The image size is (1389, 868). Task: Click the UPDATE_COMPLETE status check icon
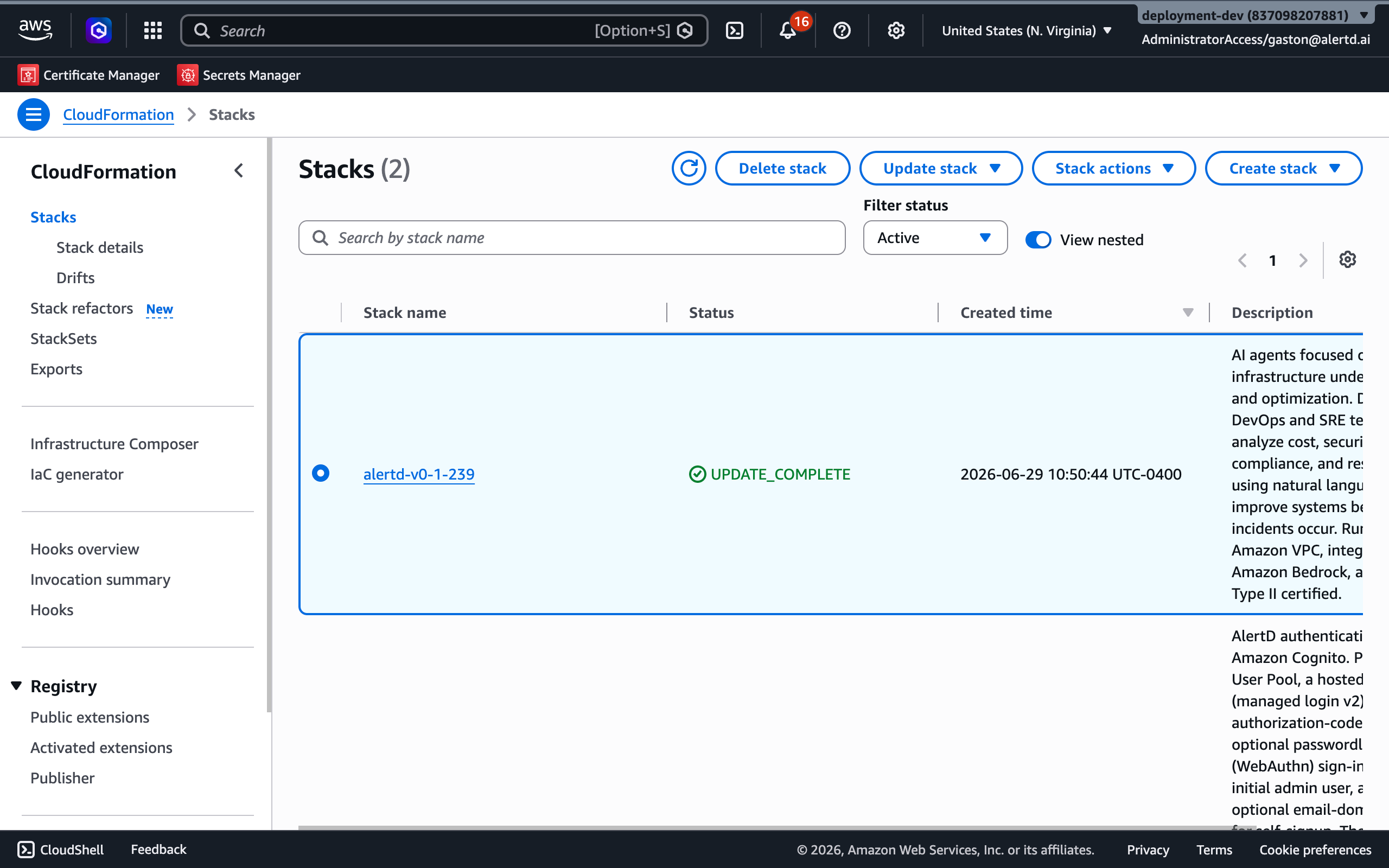(x=697, y=474)
